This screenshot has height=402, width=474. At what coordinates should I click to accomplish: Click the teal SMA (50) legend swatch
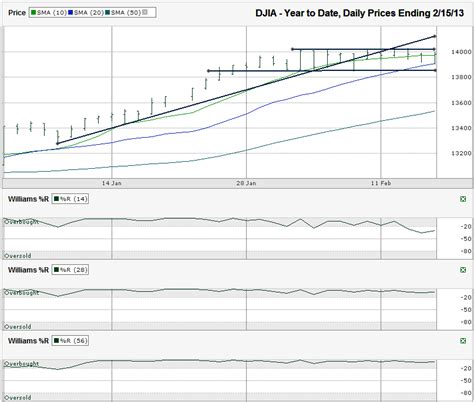pos(107,13)
